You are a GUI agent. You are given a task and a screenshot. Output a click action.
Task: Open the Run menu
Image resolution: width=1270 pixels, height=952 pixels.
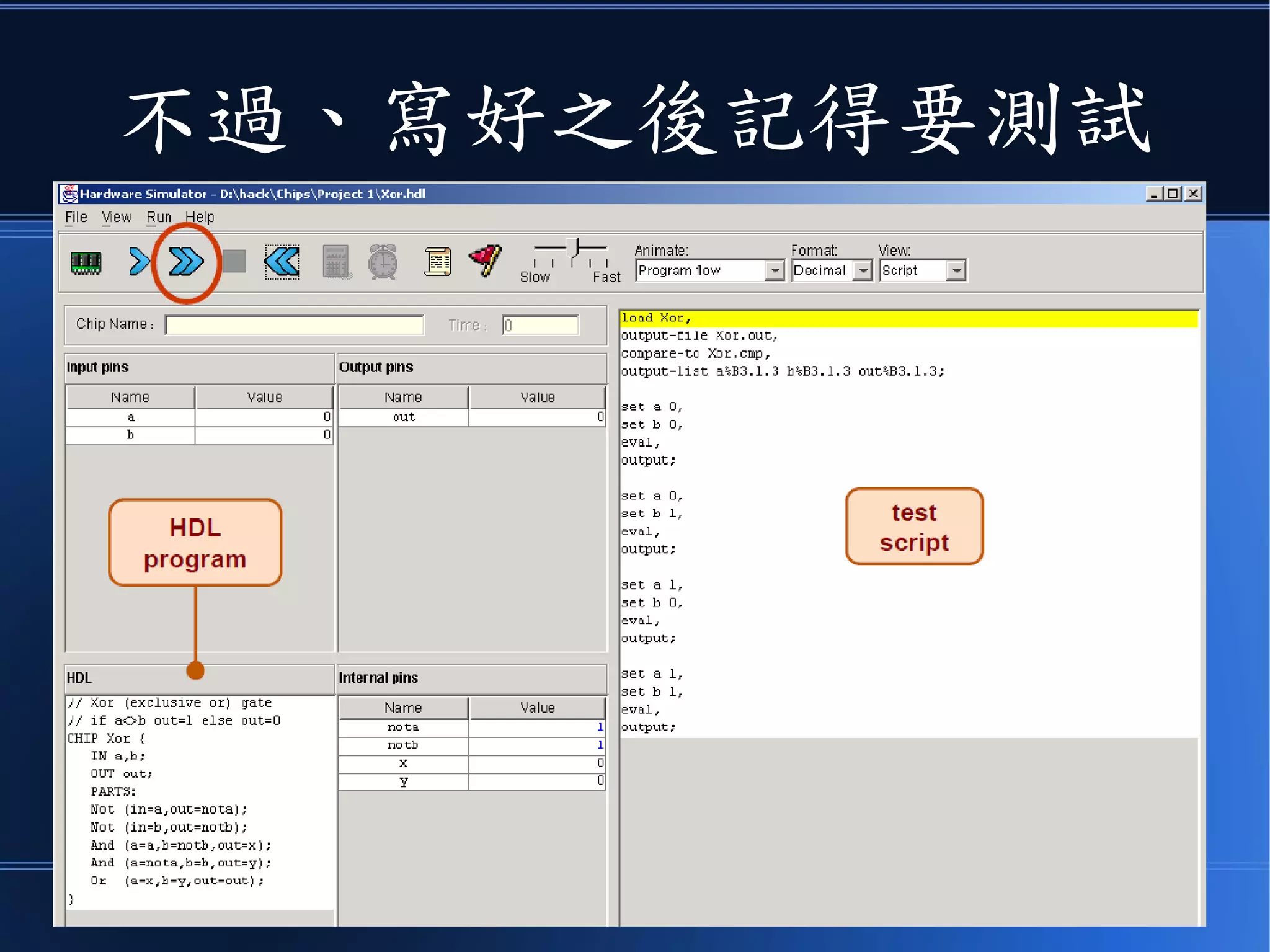pos(159,217)
